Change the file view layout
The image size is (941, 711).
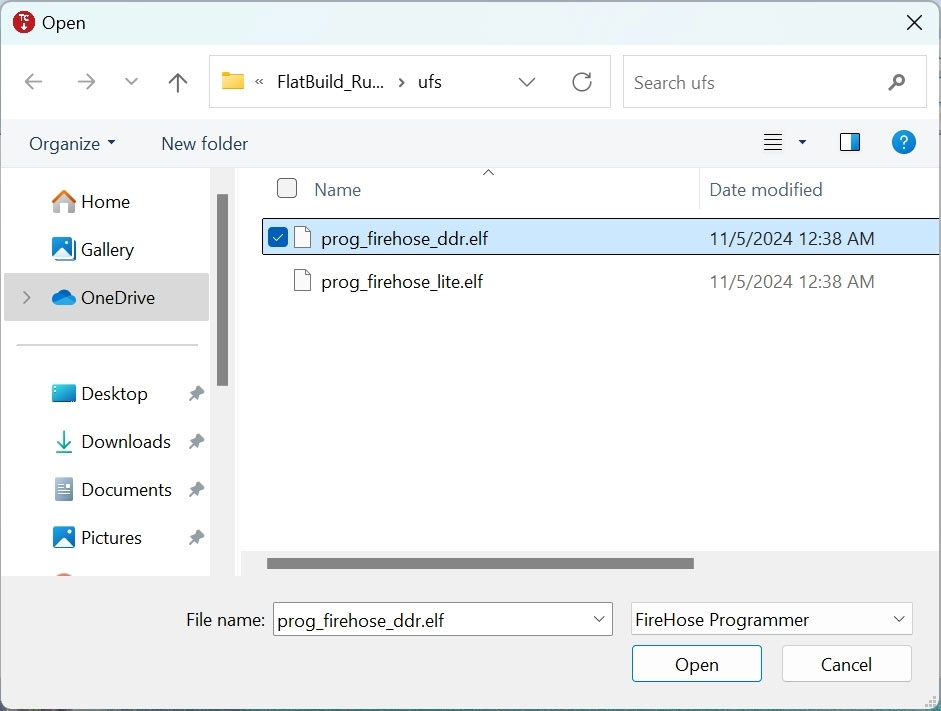[772, 142]
